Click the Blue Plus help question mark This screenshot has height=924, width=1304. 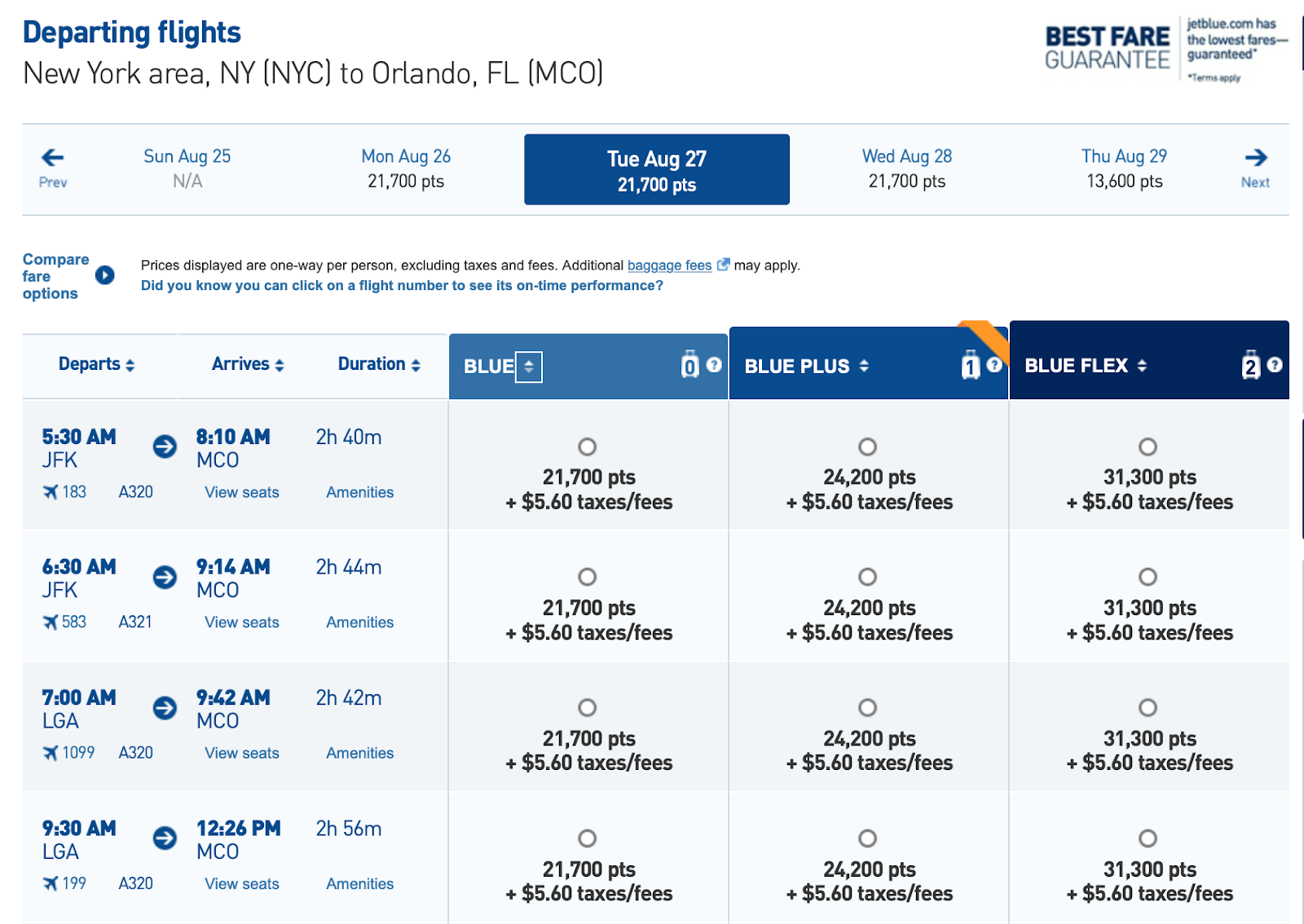click(994, 365)
